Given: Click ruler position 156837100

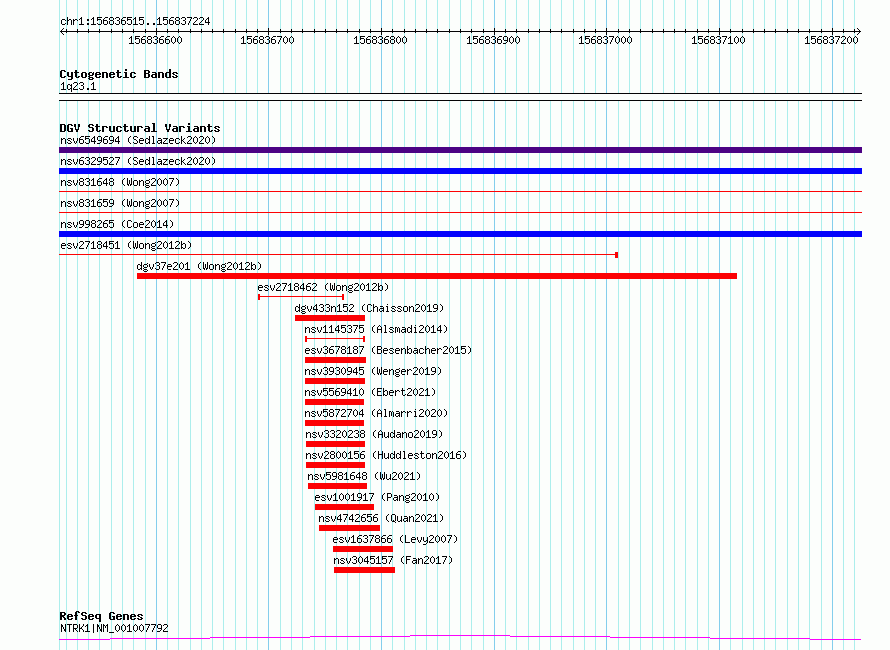Looking at the screenshot, I should point(718,40).
